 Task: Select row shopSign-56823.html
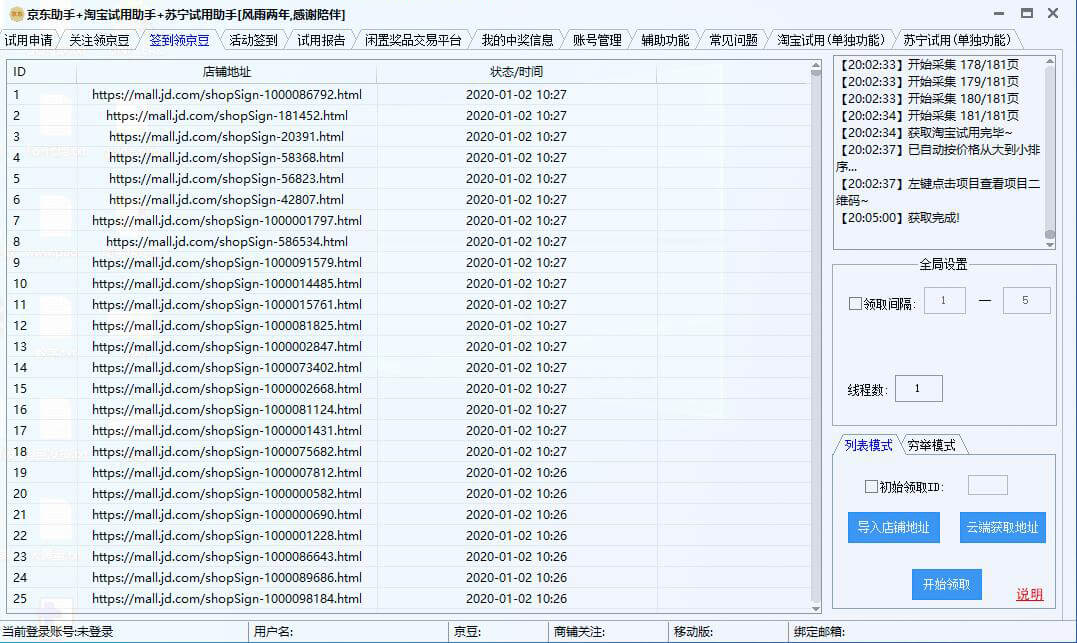pyautogui.click(x=408, y=179)
